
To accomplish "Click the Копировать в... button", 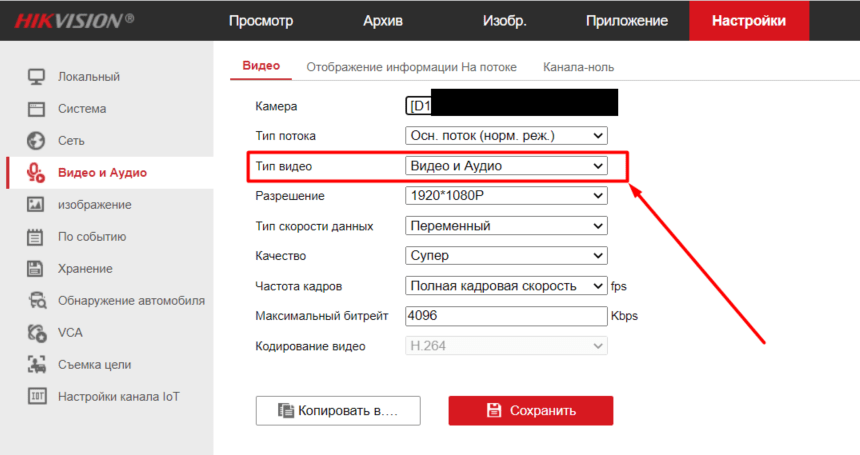I will pos(338,410).
